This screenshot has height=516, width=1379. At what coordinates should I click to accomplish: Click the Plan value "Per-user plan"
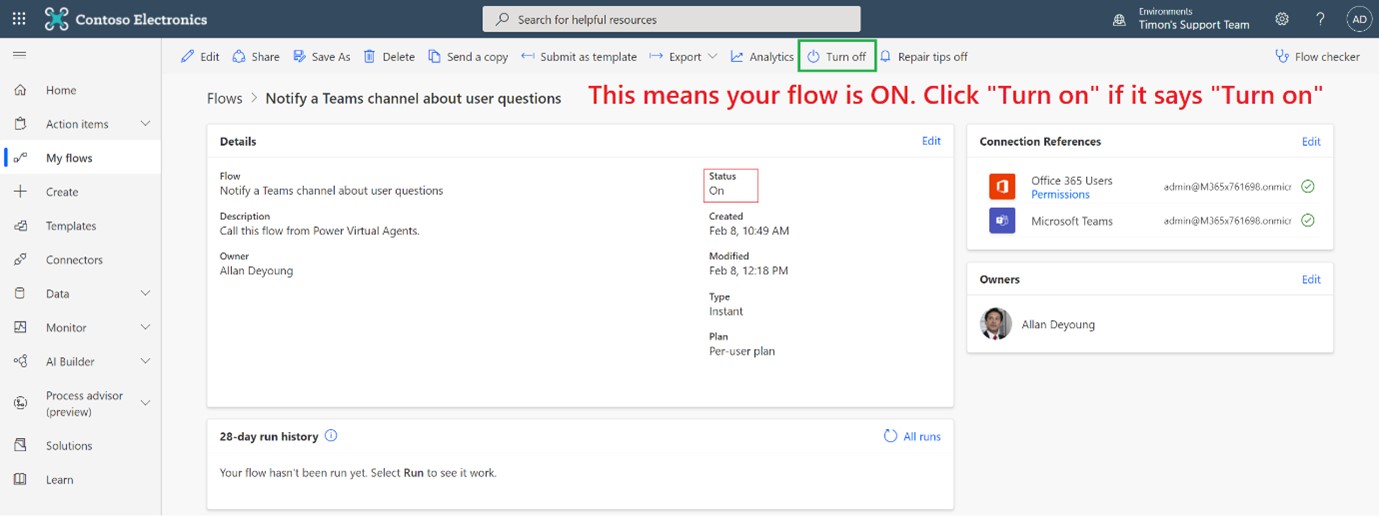[x=742, y=351]
